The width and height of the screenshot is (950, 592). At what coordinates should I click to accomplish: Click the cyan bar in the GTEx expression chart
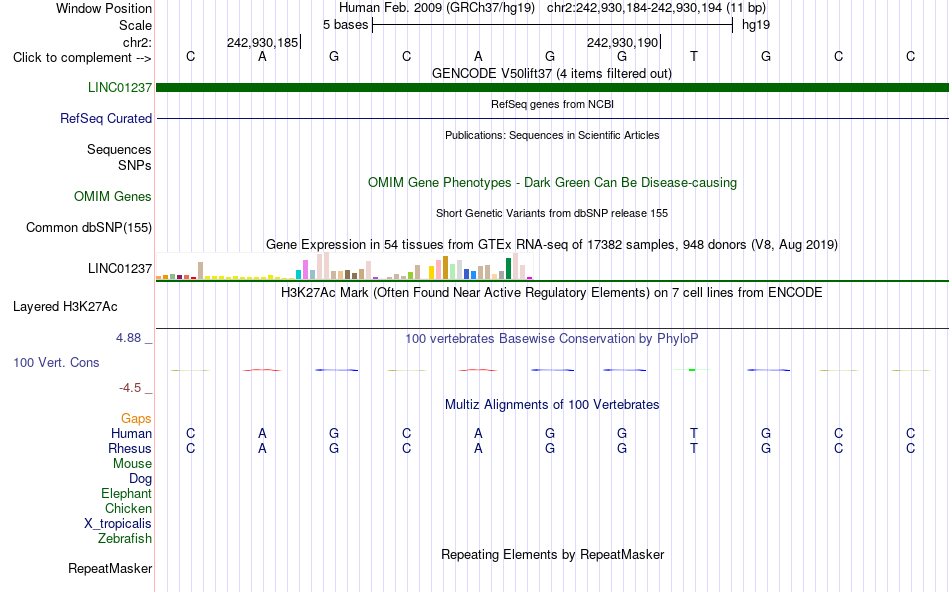298,274
